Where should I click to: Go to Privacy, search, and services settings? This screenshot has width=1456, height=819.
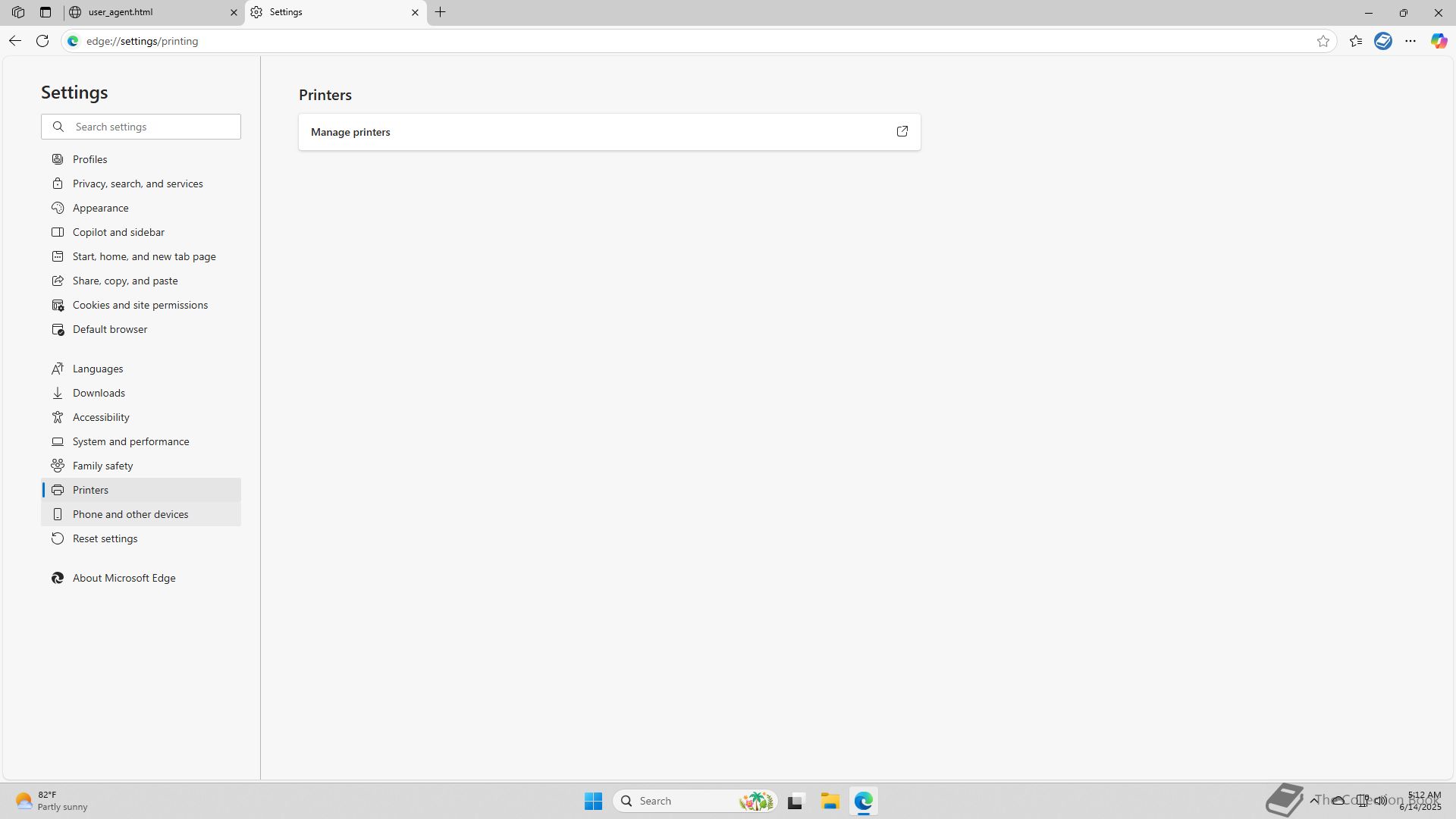click(x=137, y=184)
